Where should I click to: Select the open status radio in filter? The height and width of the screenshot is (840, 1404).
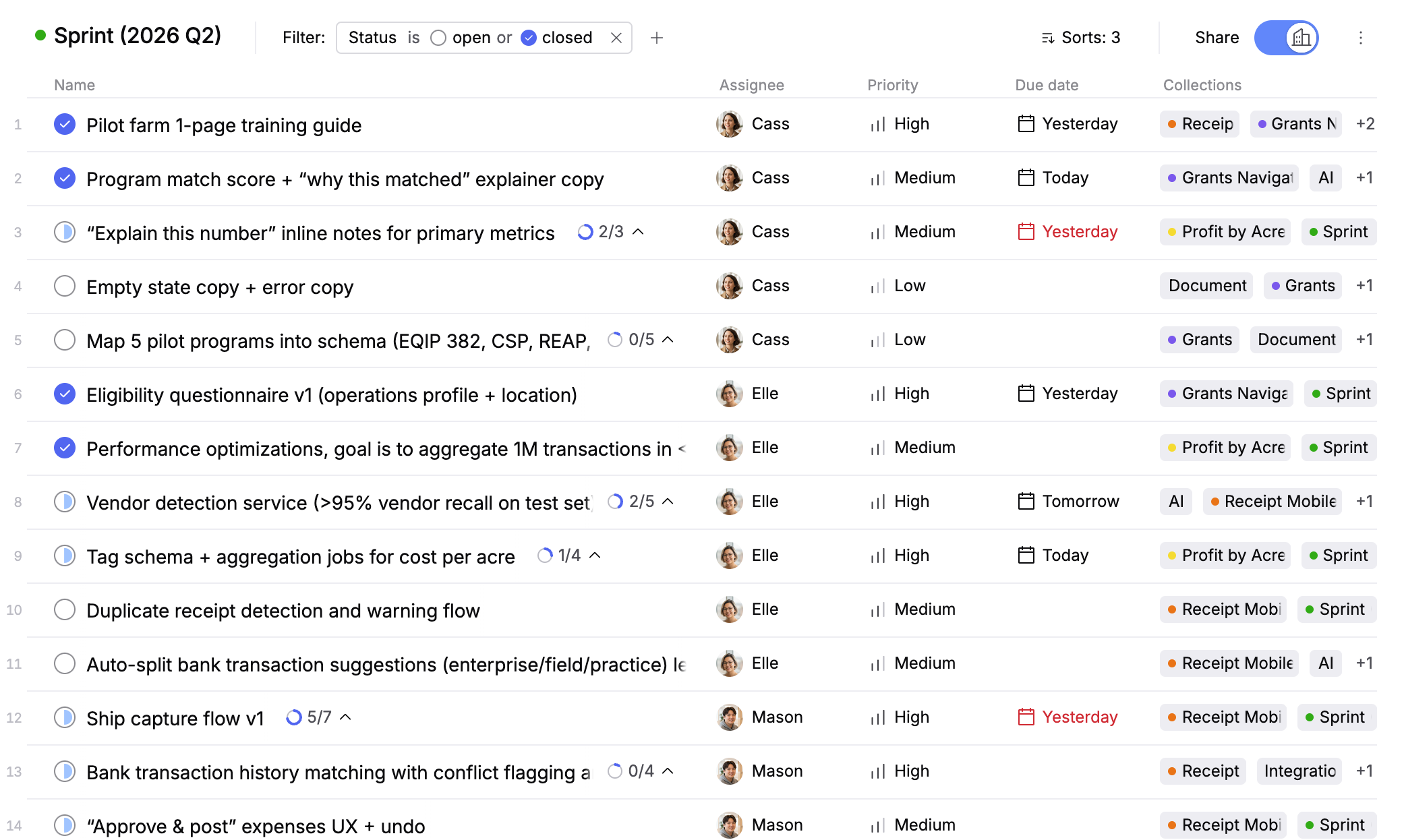(438, 38)
